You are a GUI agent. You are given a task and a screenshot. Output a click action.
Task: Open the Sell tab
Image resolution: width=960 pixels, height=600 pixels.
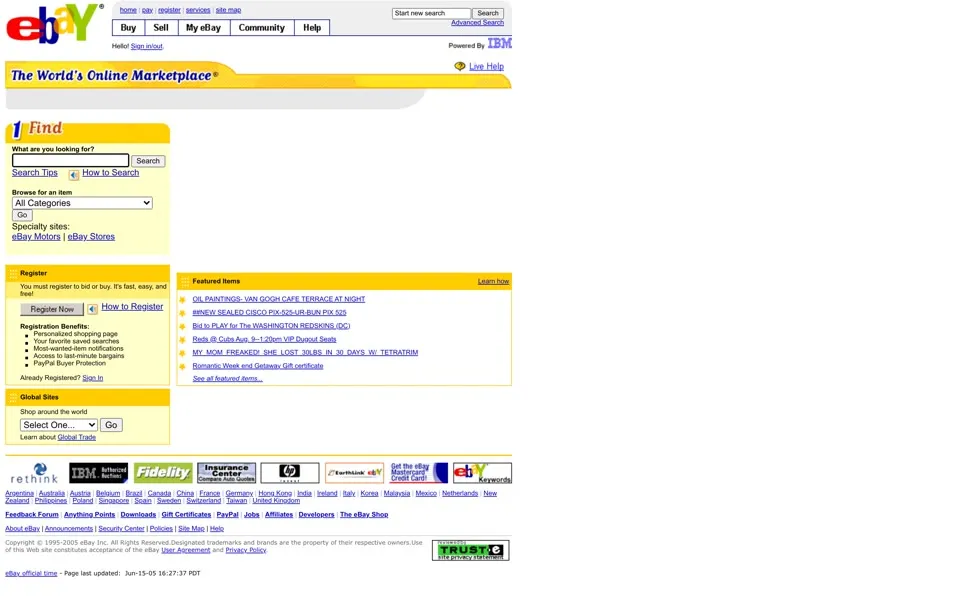coord(161,28)
